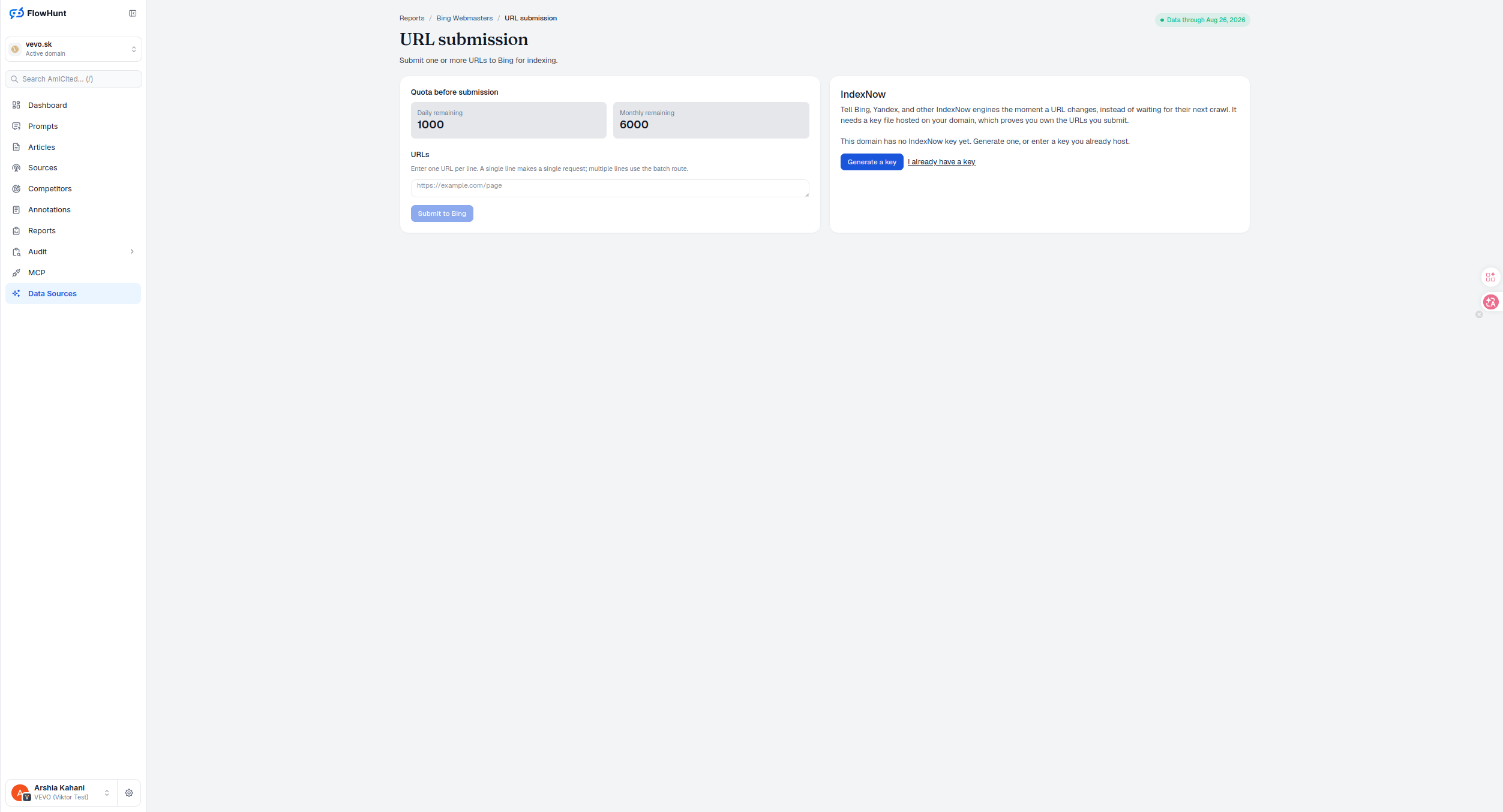This screenshot has width=1503, height=812.
Task: Click the Audit clipboard-search icon
Action: click(16, 252)
